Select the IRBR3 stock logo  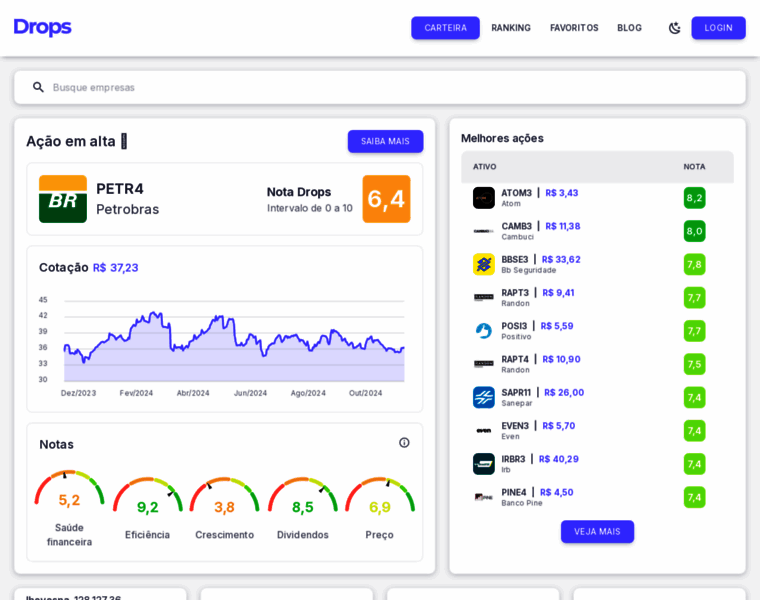point(484,464)
